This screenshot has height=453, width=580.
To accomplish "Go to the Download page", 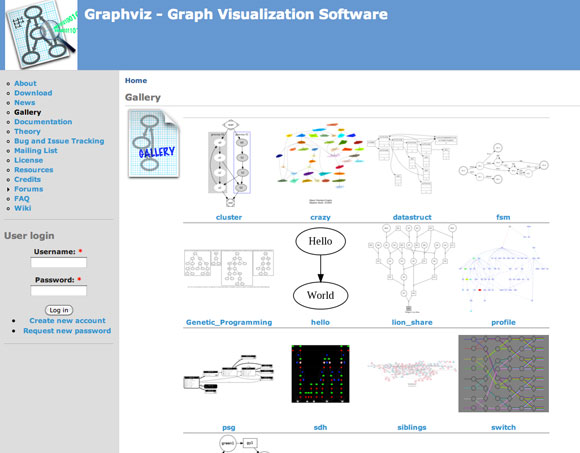I will [x=33, y=93].
